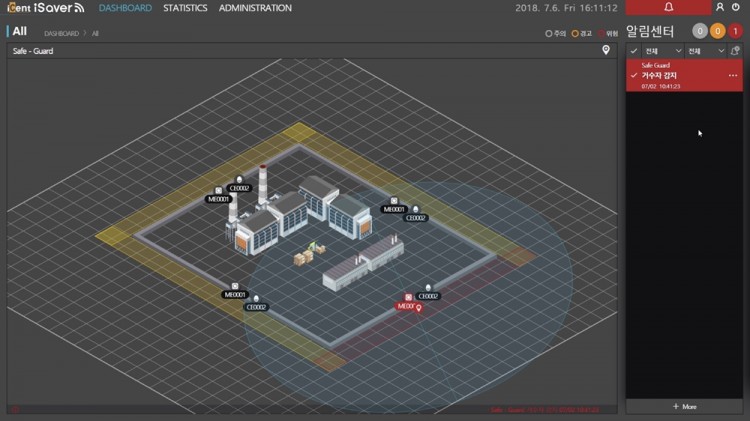Click the long gray warehouse building
The width and height of the screenshot is (750, 421).
(363, 263)
